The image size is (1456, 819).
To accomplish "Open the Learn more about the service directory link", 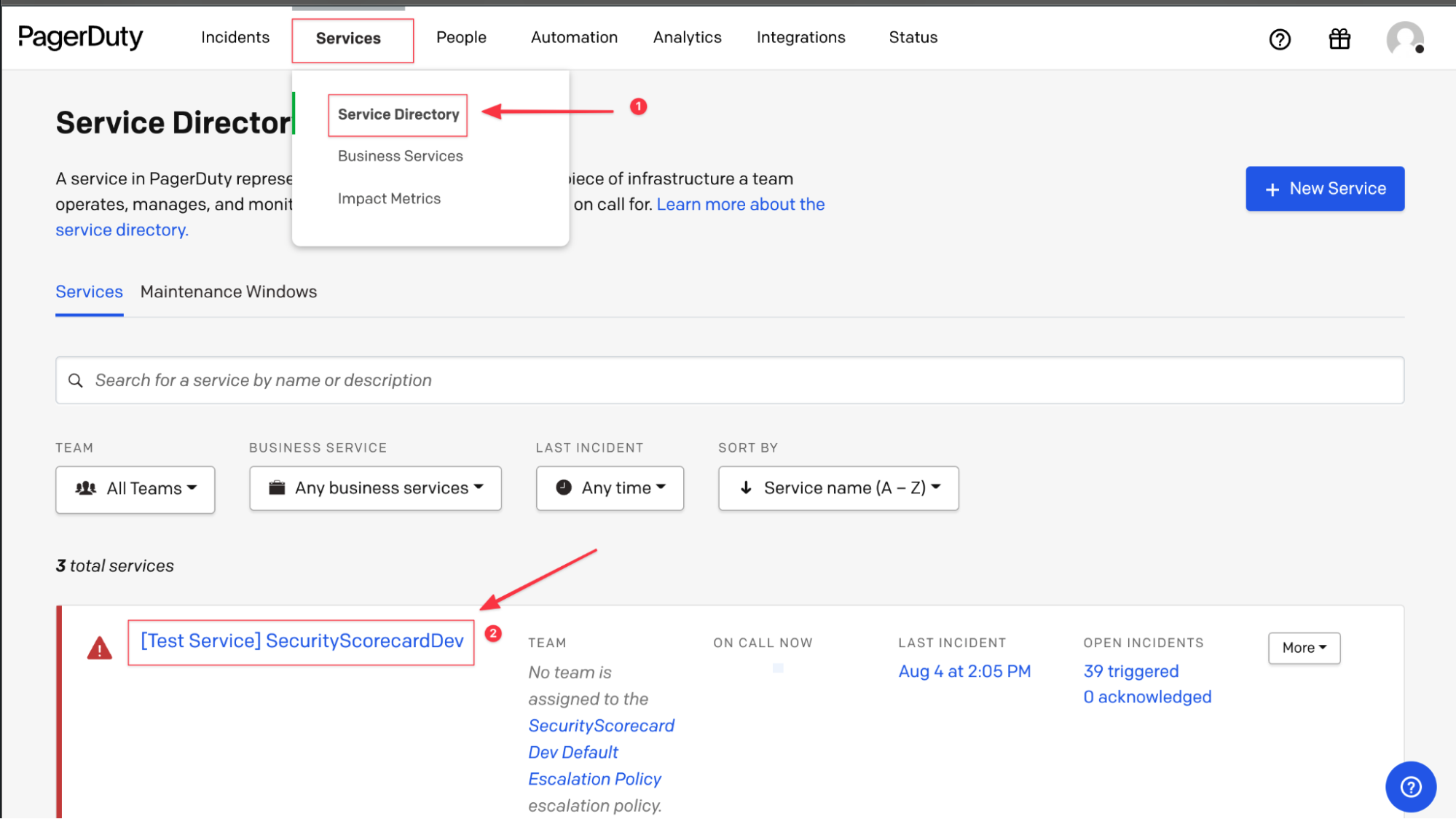I will [x=741, y=205].
